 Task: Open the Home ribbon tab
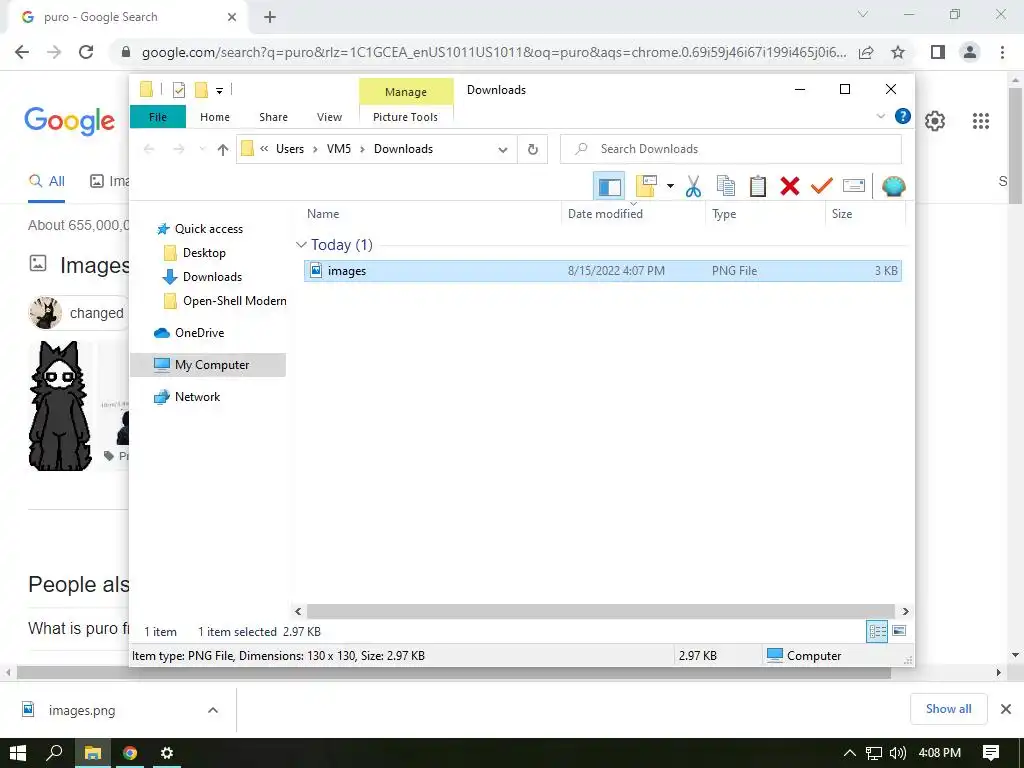(215, 117)
